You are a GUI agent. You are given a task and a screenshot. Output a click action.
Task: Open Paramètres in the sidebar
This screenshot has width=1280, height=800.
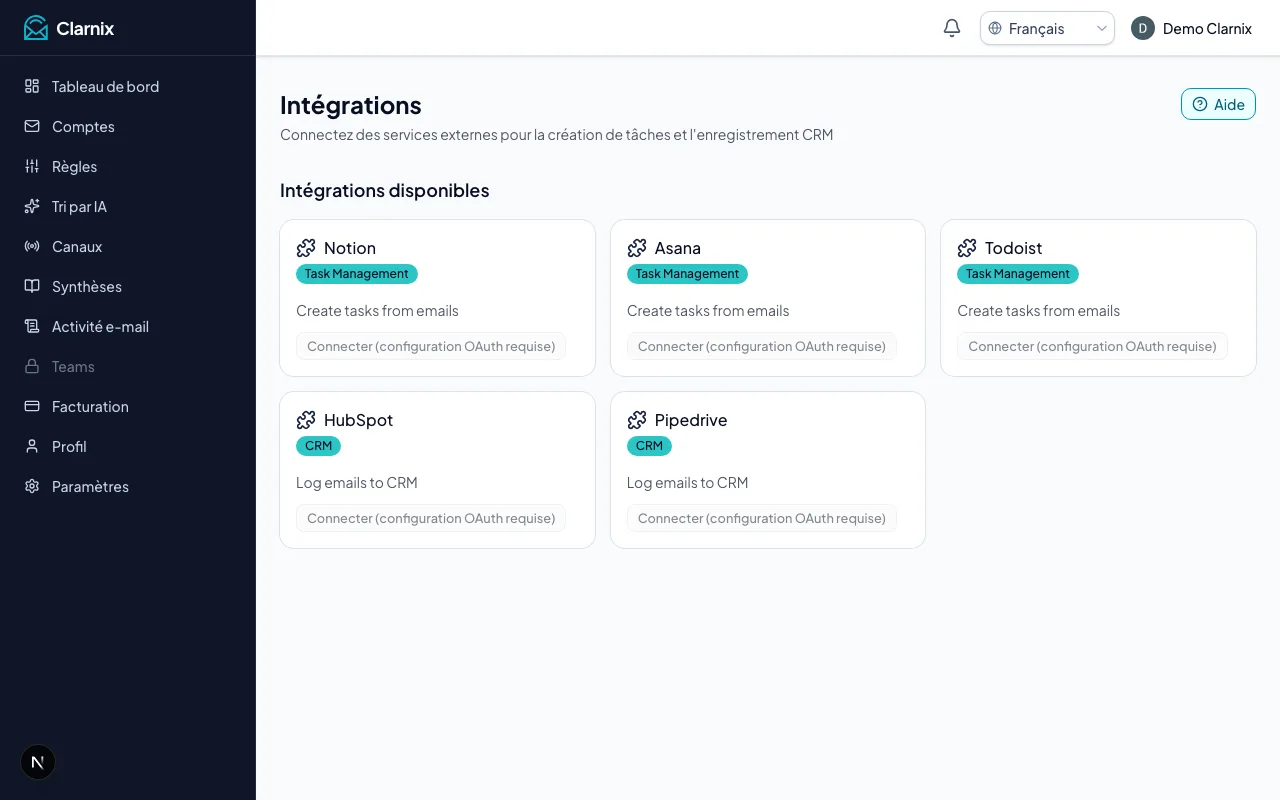(128, 486)
